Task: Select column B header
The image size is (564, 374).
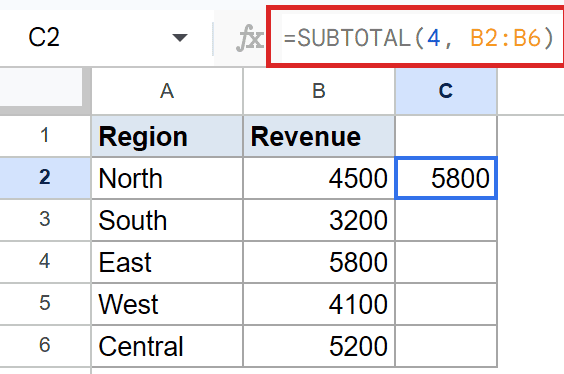Action: click(x=319, y=91)
